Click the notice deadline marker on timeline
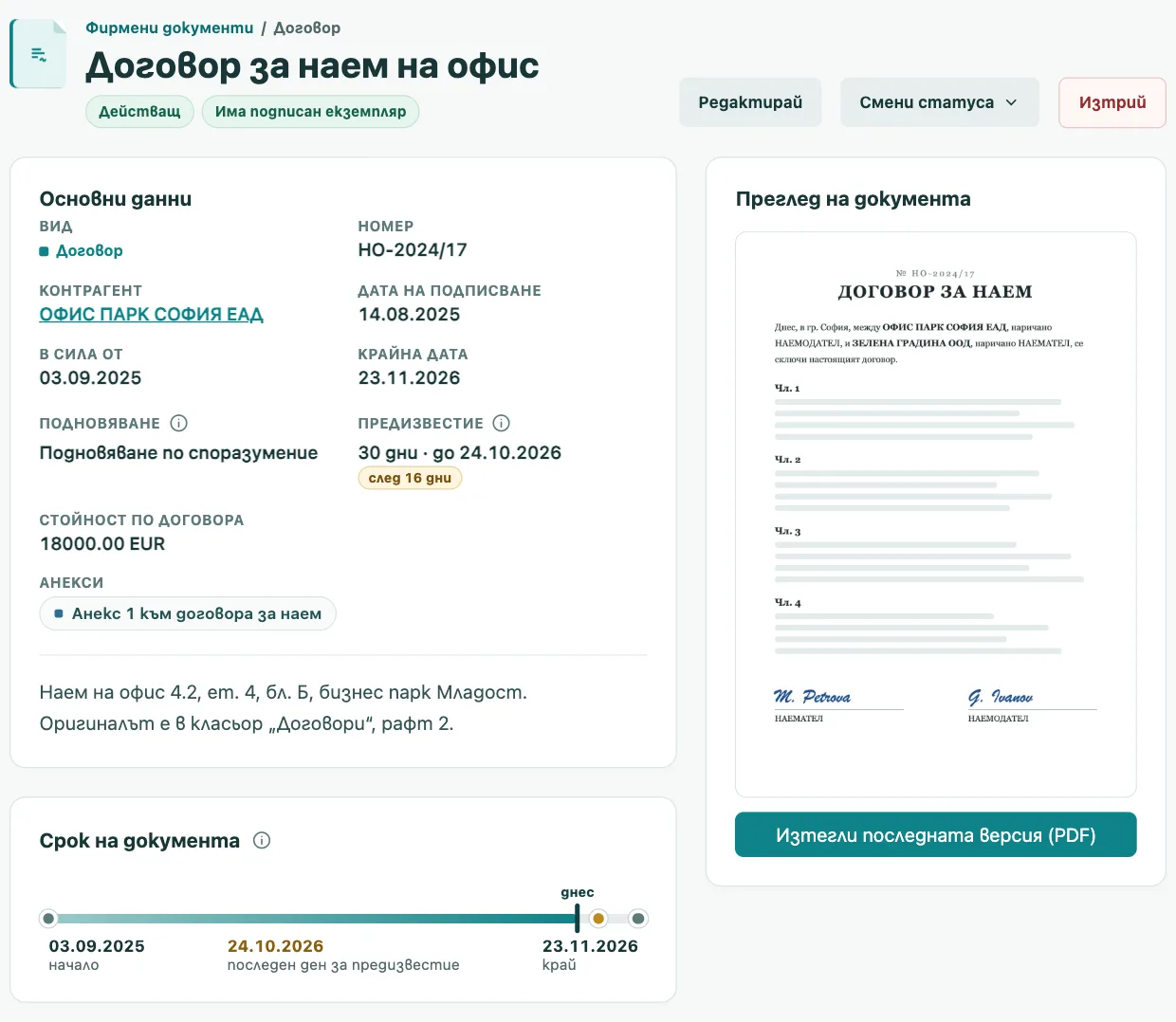Viewport: 1176px width, 1022px height. (x=598, y=918)
